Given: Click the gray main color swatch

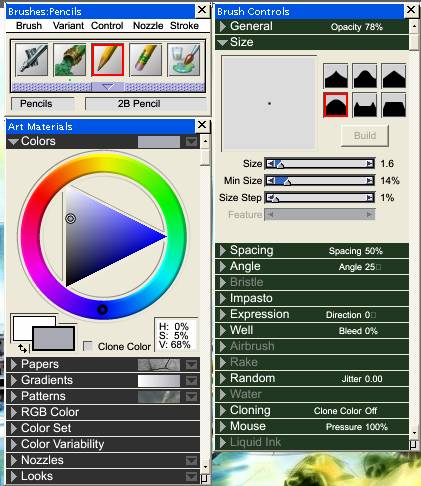Looking at the screenshot, I should (53, 338).
